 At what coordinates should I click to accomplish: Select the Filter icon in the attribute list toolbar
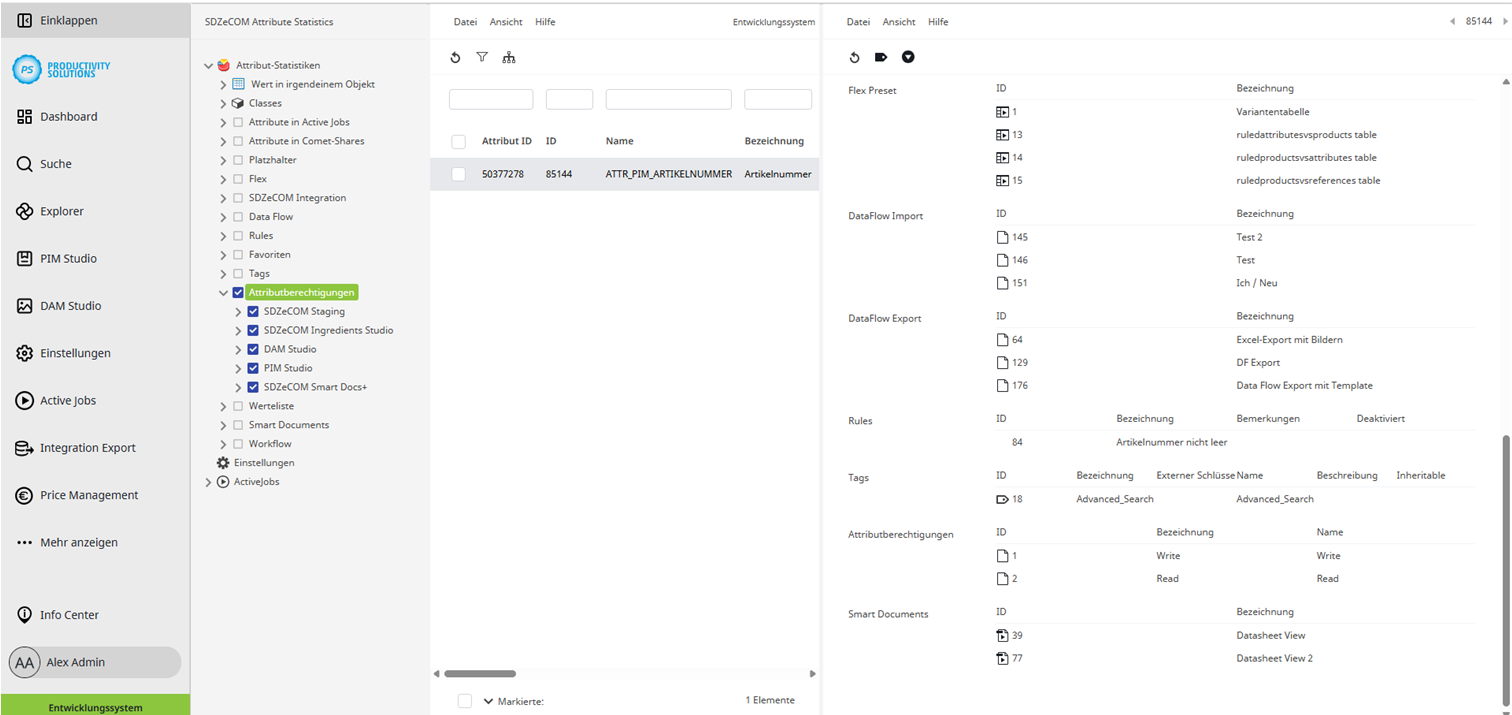coord(482,57)
